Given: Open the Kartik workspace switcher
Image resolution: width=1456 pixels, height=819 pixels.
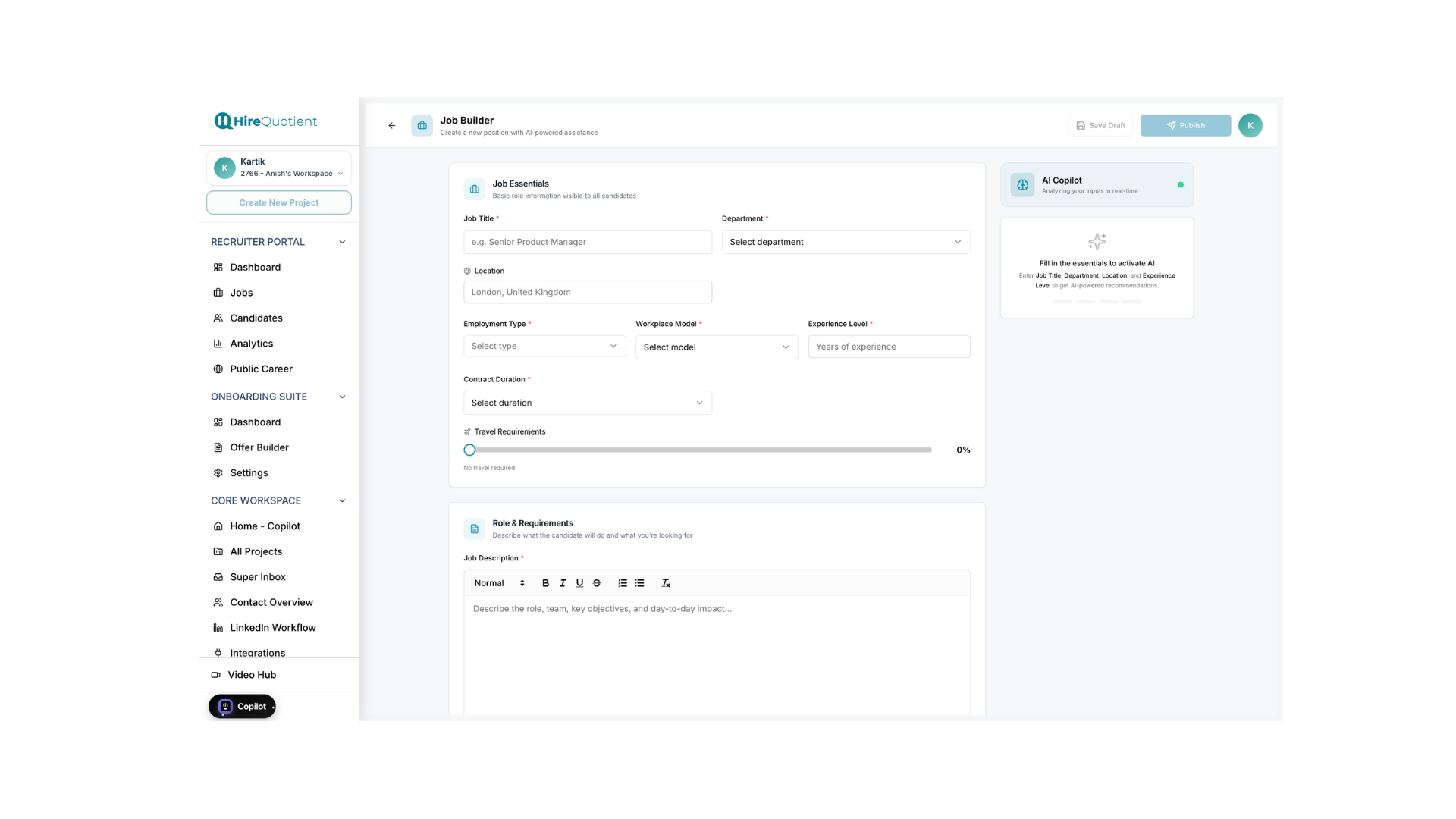Looking at the screenshot, I should (x=278, y=168).
